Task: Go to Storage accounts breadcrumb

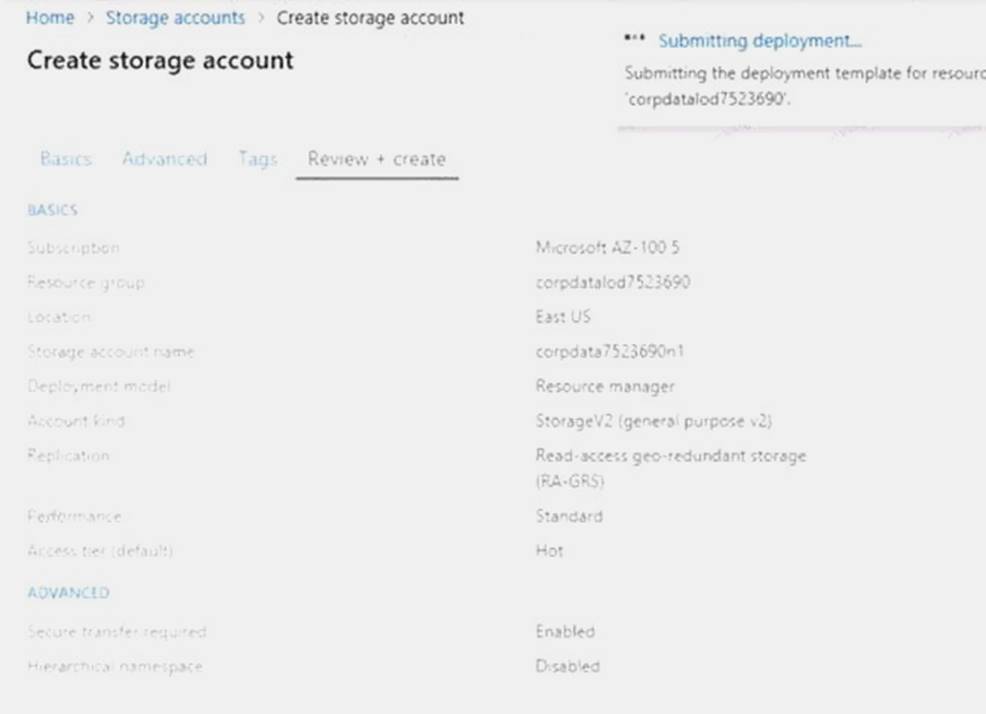Action: 175,18
